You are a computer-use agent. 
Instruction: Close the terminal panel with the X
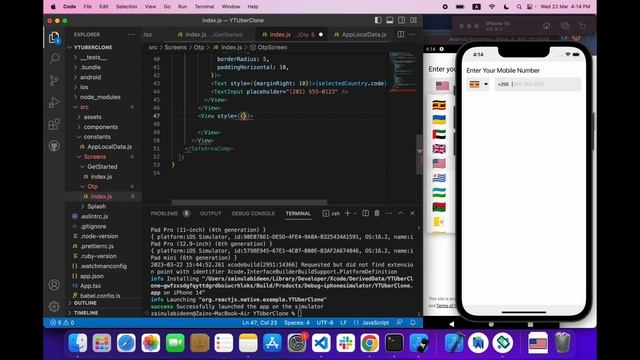pos(412,213)
